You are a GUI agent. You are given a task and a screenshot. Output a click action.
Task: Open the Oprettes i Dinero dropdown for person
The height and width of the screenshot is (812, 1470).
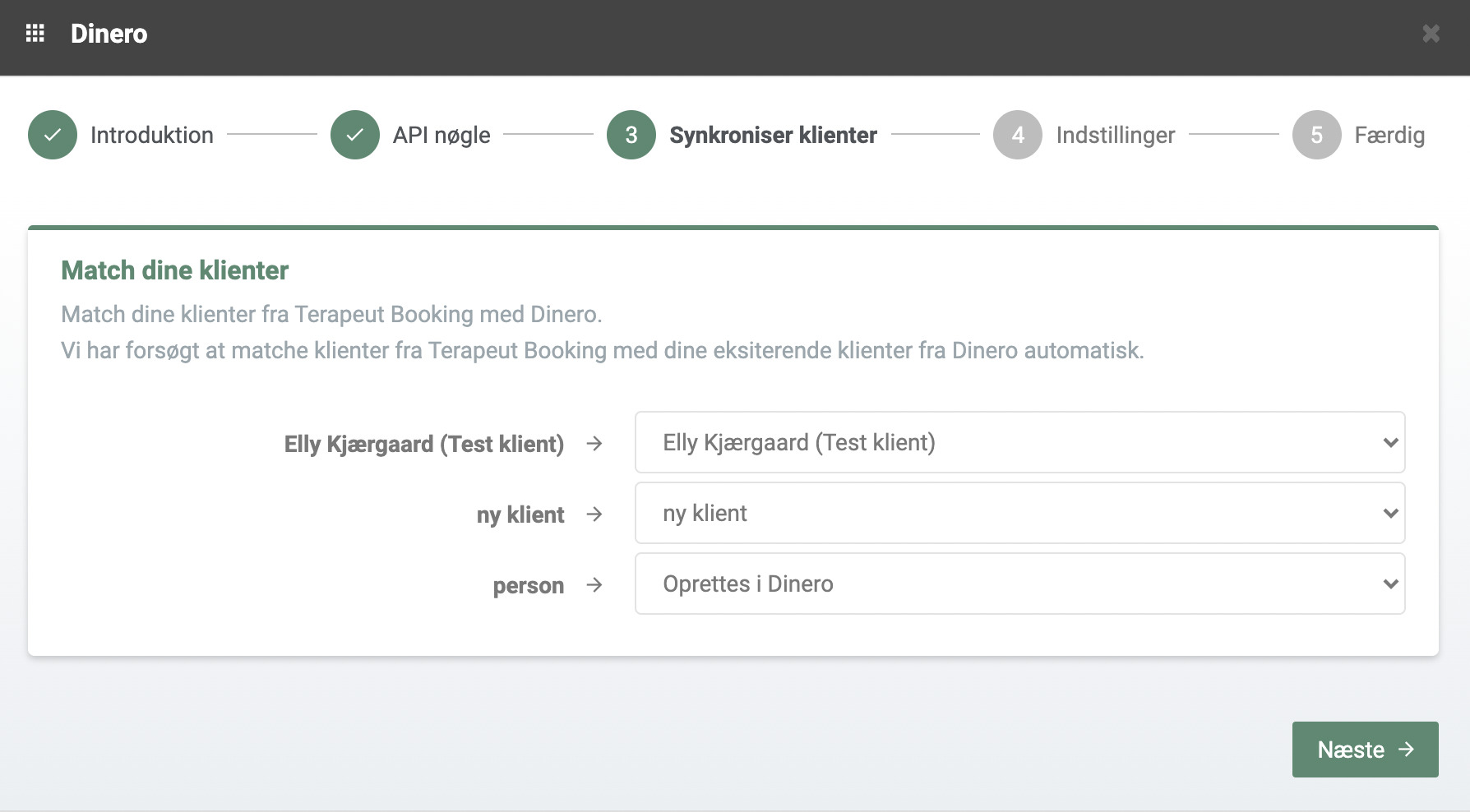(x=1020, y=584)
